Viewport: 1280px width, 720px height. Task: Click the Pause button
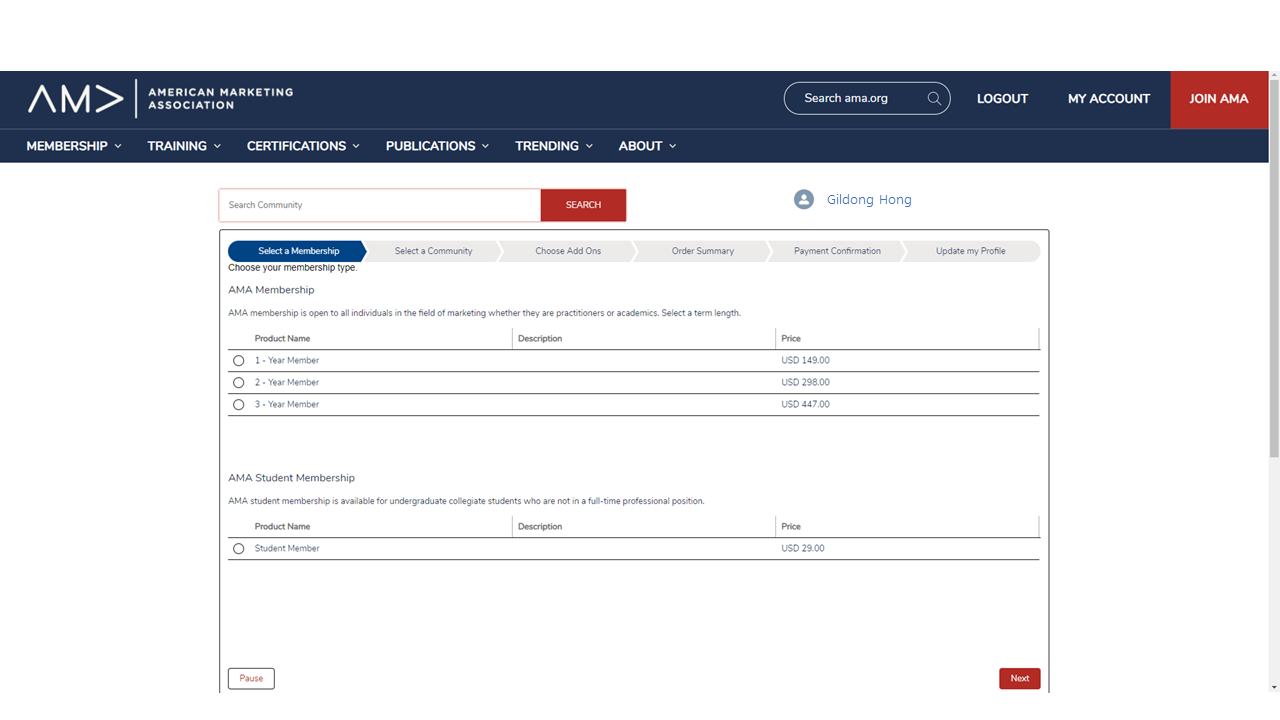[251, 678]
